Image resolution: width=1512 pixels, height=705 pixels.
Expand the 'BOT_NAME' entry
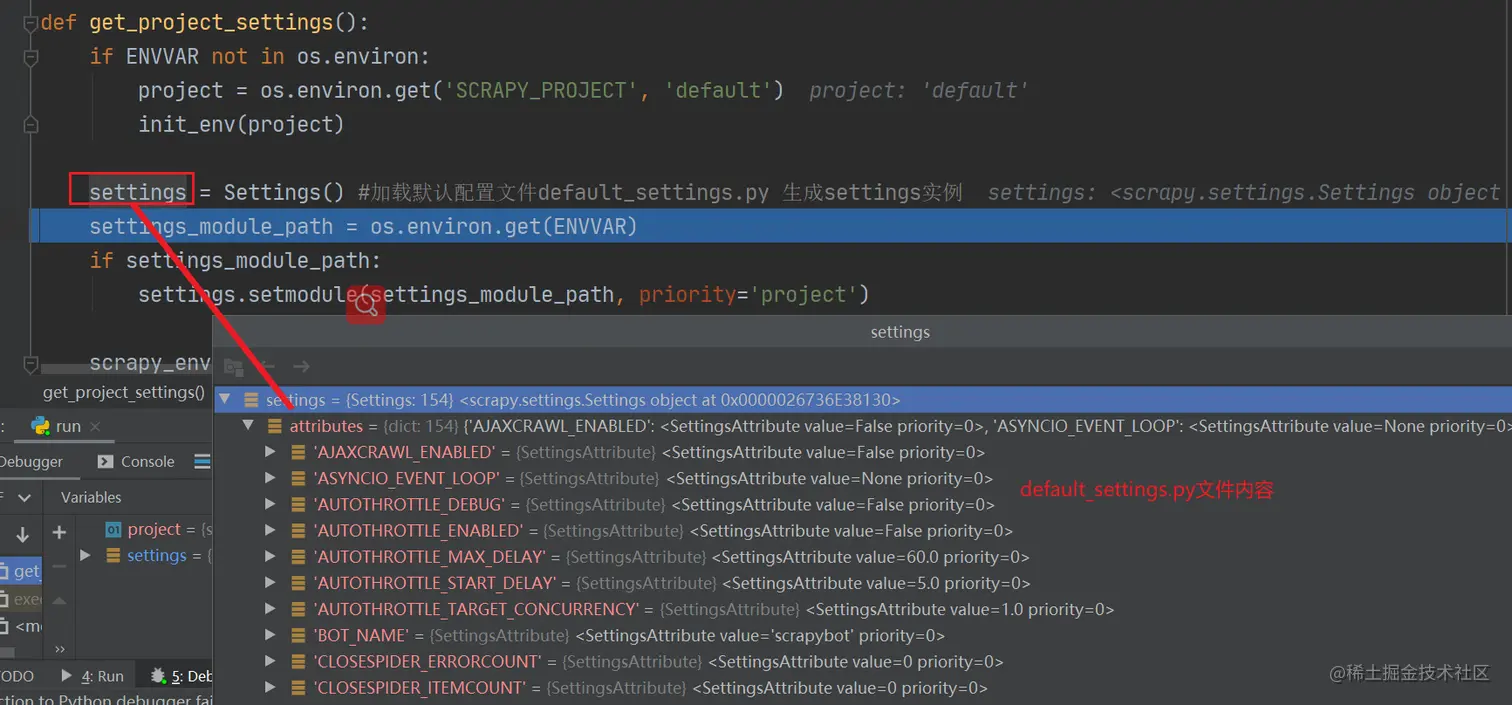click(x=270, y=635)
